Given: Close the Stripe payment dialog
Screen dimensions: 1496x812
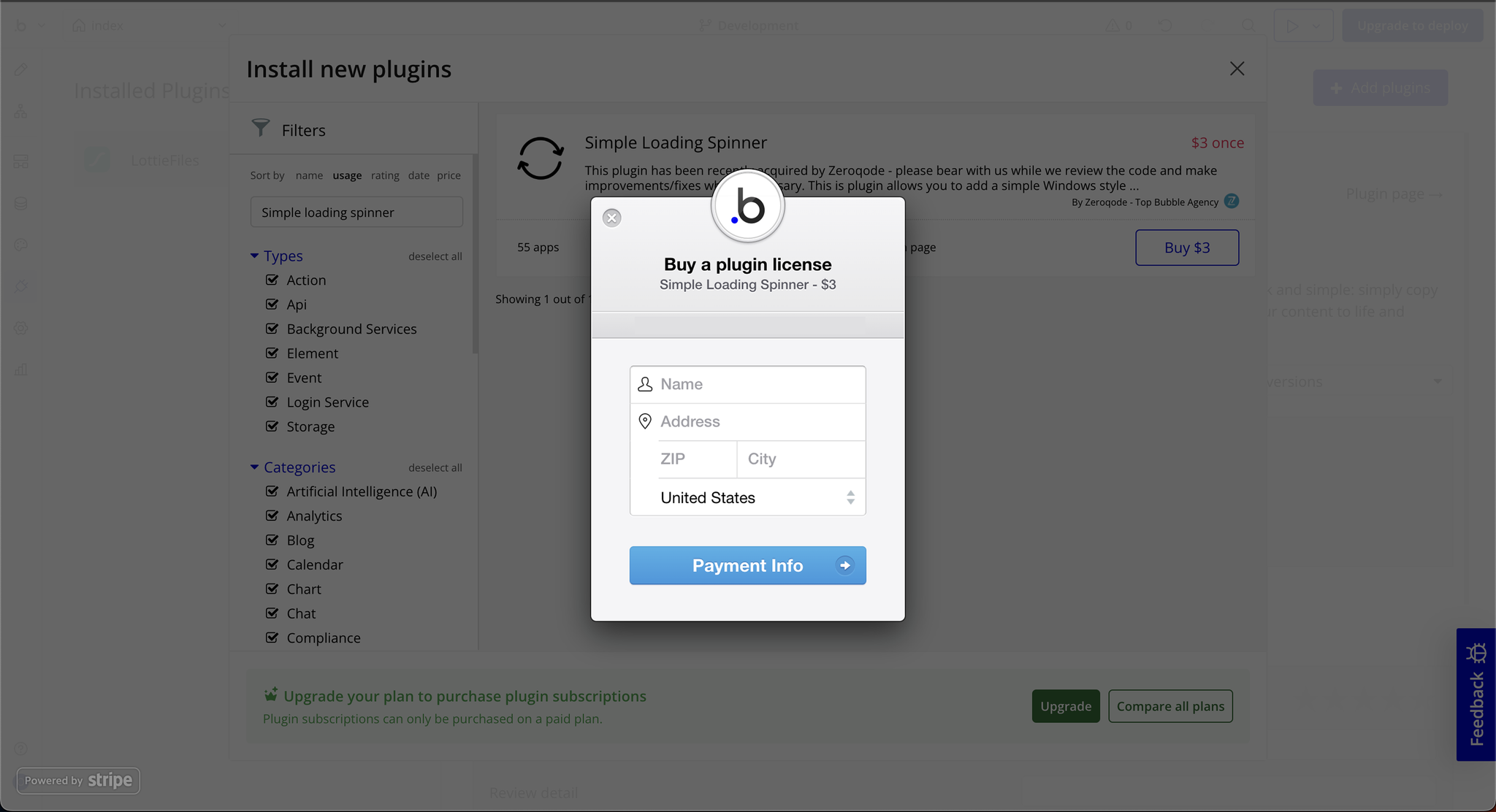Looking at the screenshot, I should pos(612,218).
